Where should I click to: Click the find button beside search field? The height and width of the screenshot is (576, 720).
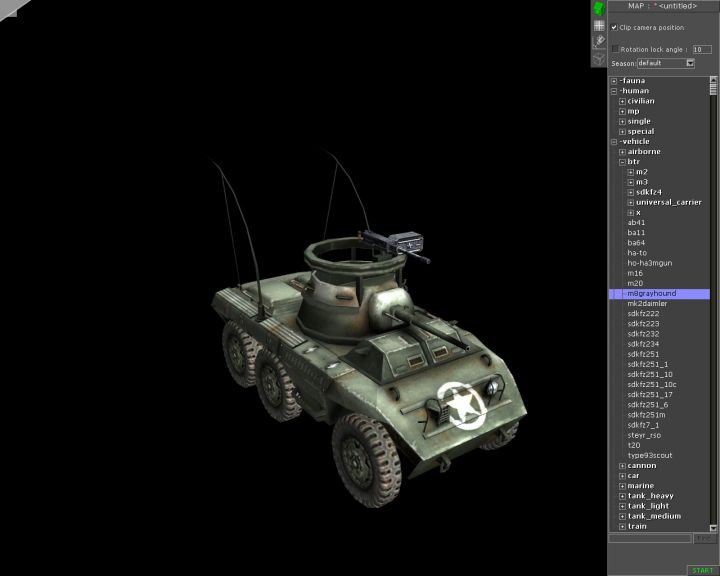tap(705, 538)
